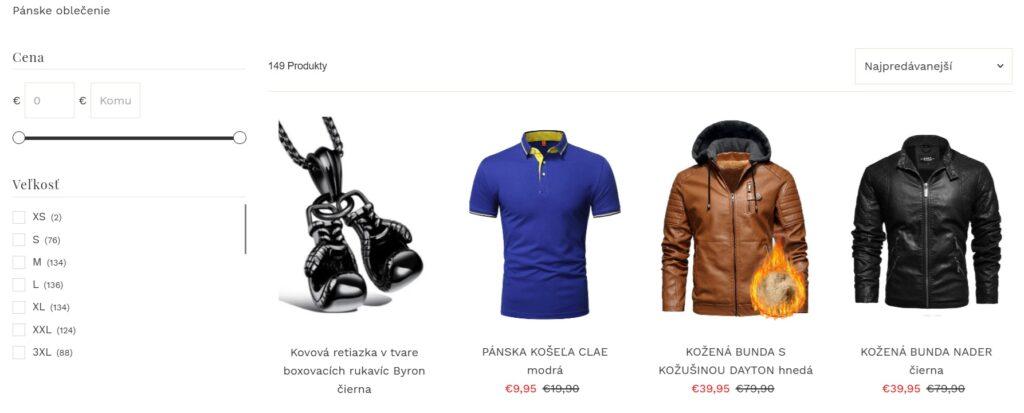Click the size filter list scrollbar

pyautogui.click(x=246, y=229)
